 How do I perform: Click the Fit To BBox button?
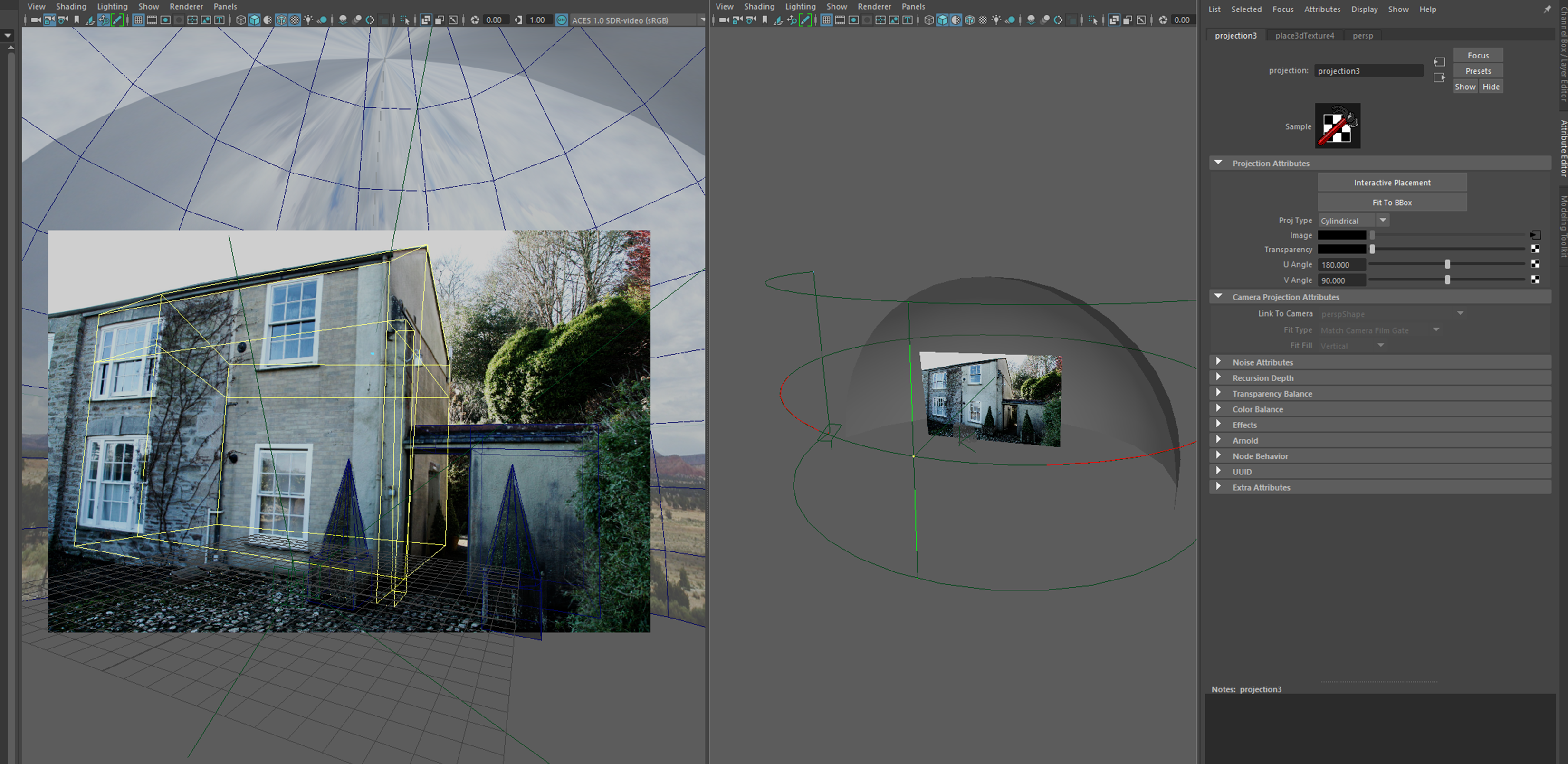point(1391,202)
